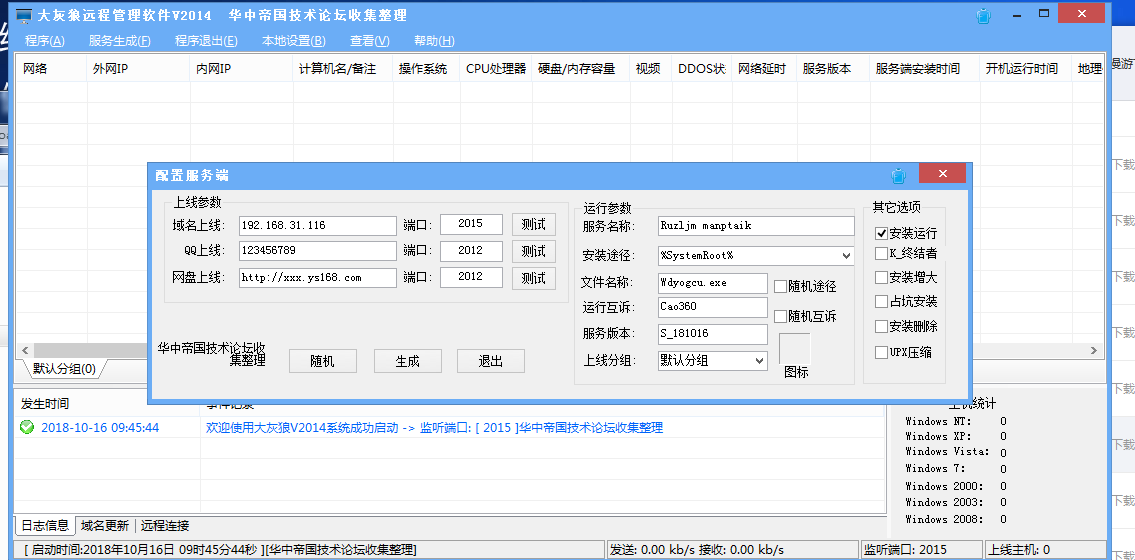Toggle the UPX压缩 checkbox
Image resolution: width=1135 pixels, height=560 pixels.
click(881, 352)
